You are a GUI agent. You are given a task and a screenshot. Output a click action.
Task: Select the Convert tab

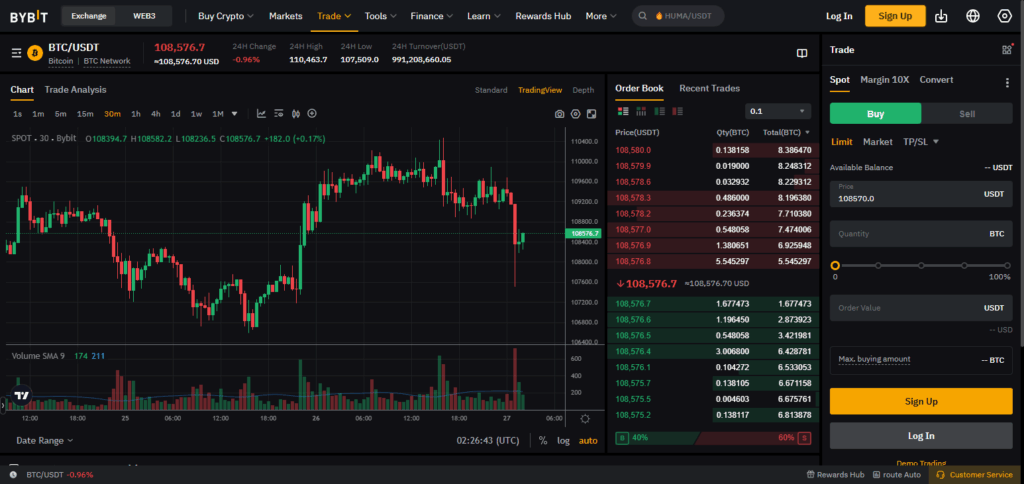[936, 80]
